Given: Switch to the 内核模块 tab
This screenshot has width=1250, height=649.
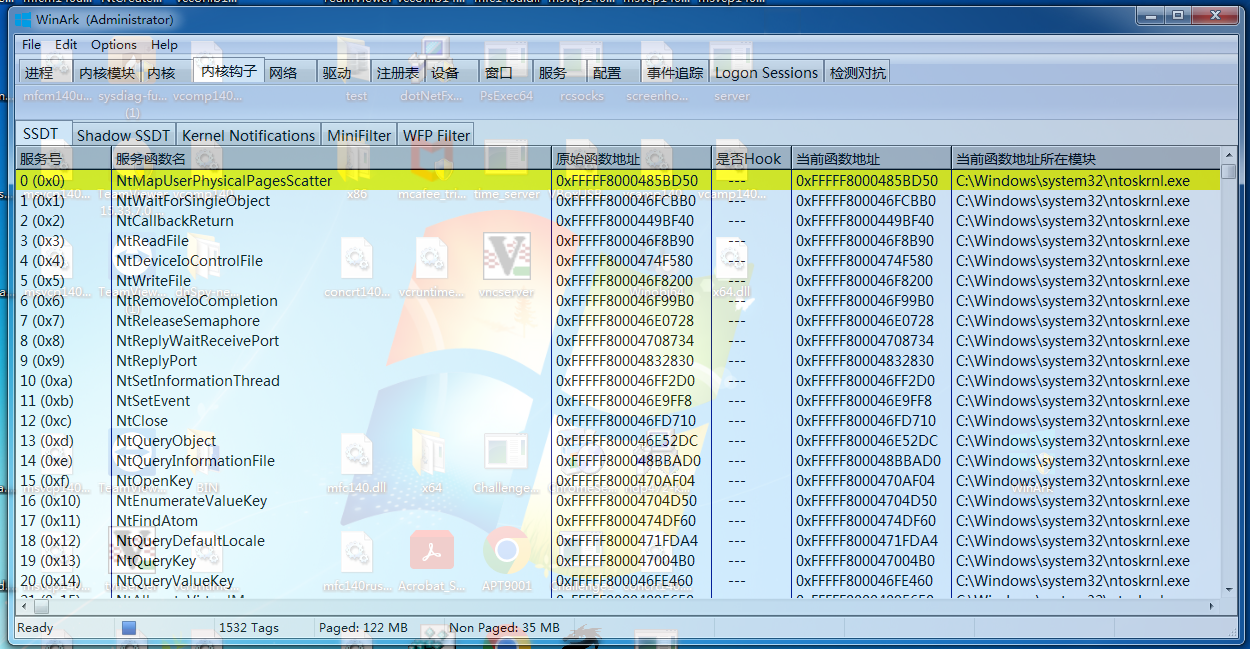Looking at the screenshot, I should click(107, 72).
